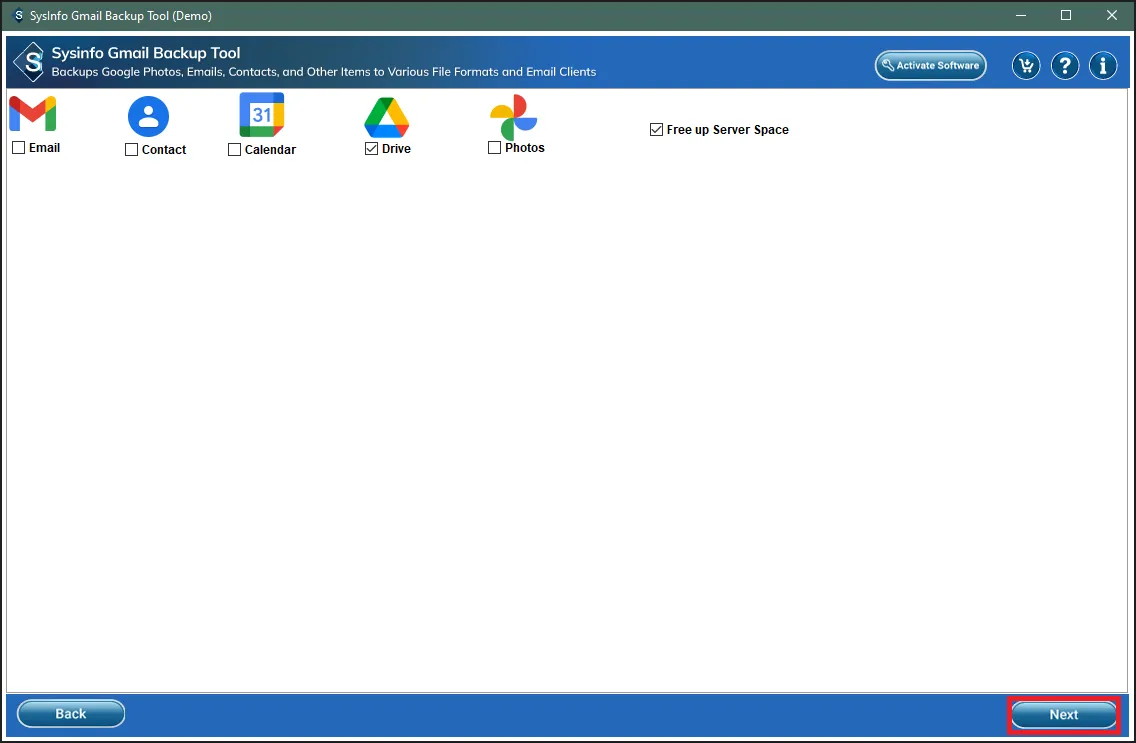
Task: Click the Google Calendar icon
Action: (x=262, y=114)
